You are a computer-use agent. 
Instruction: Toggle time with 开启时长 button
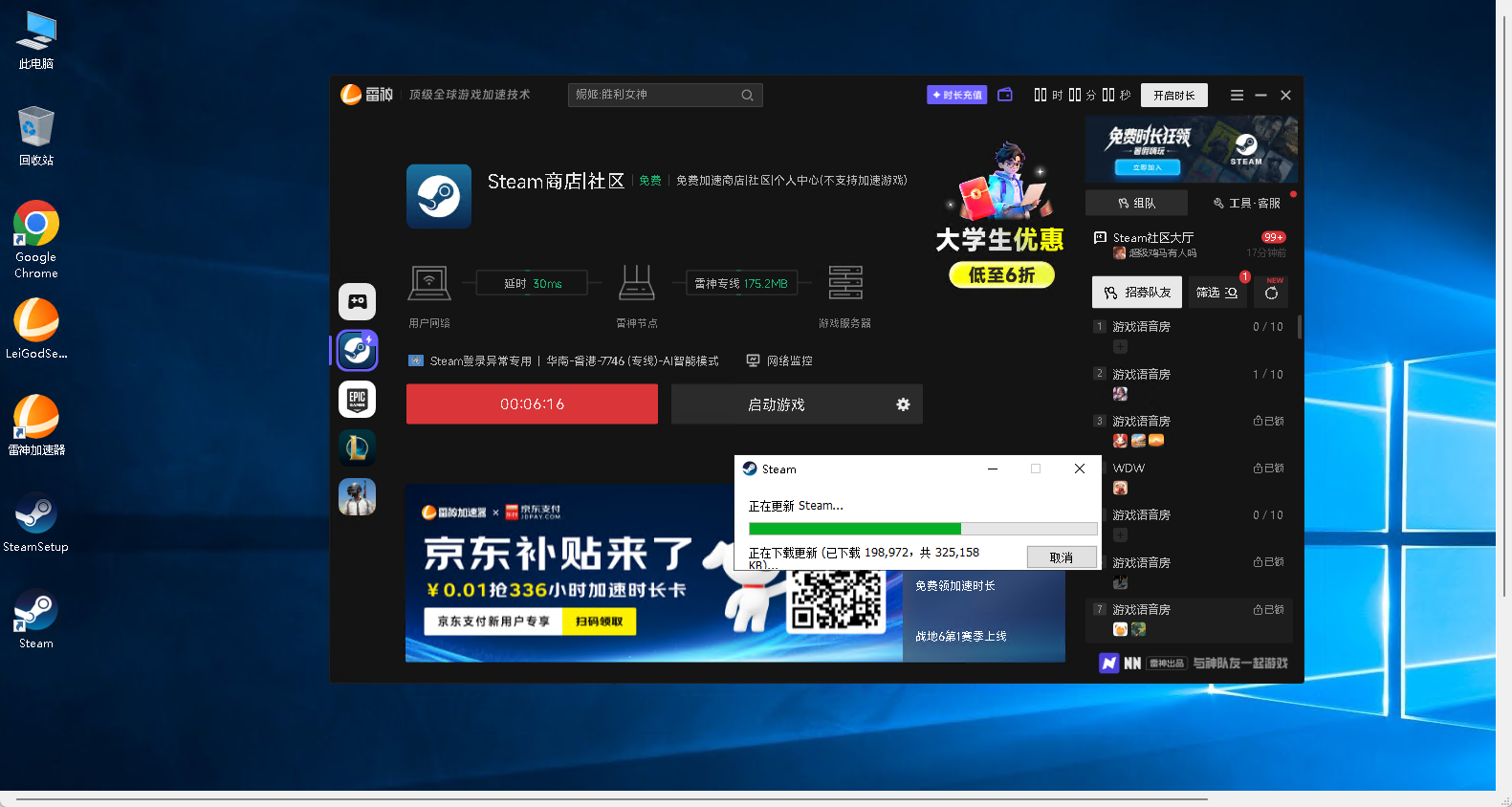[1173, 95]
